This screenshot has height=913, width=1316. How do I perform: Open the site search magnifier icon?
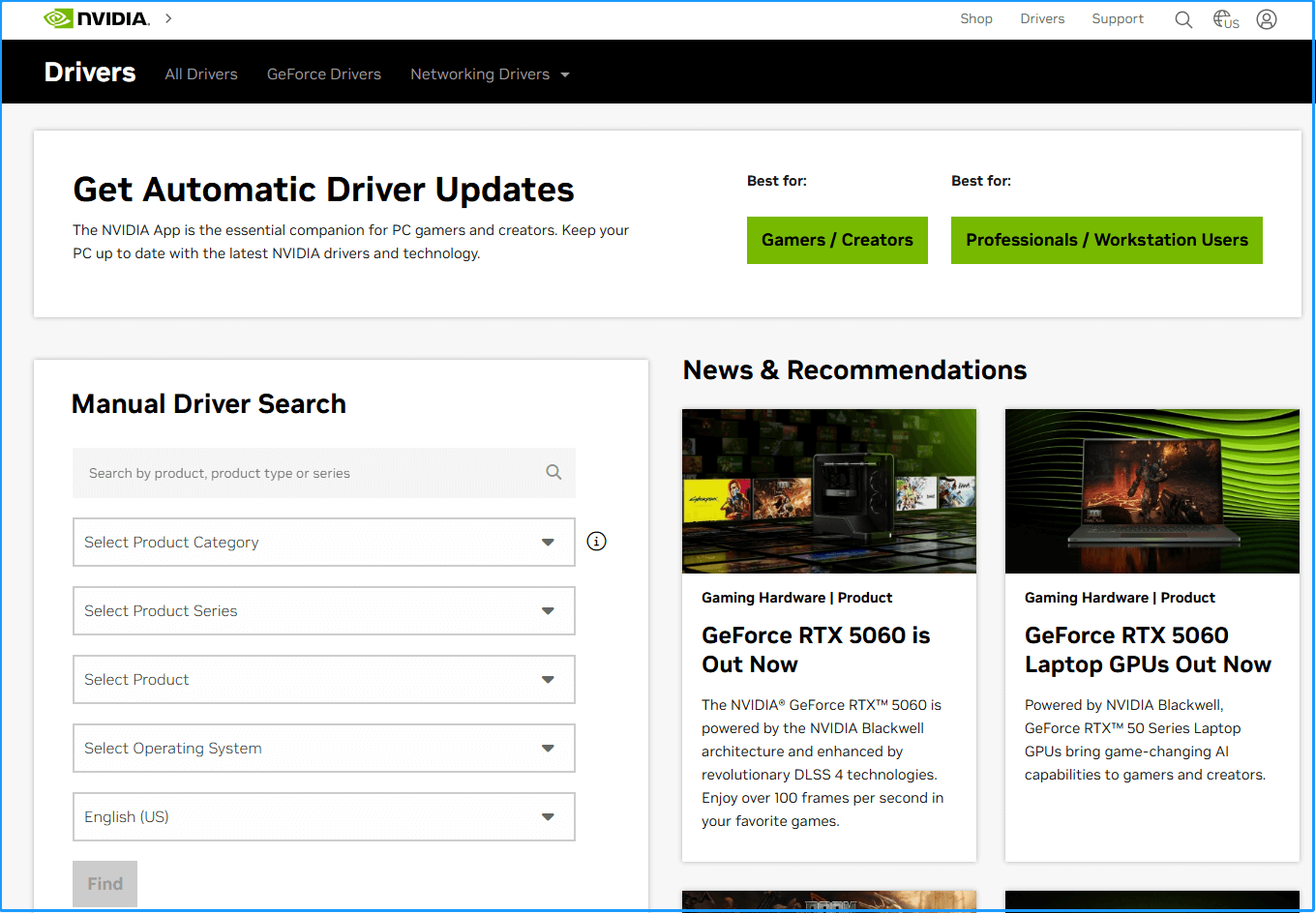coord(1183,19)
